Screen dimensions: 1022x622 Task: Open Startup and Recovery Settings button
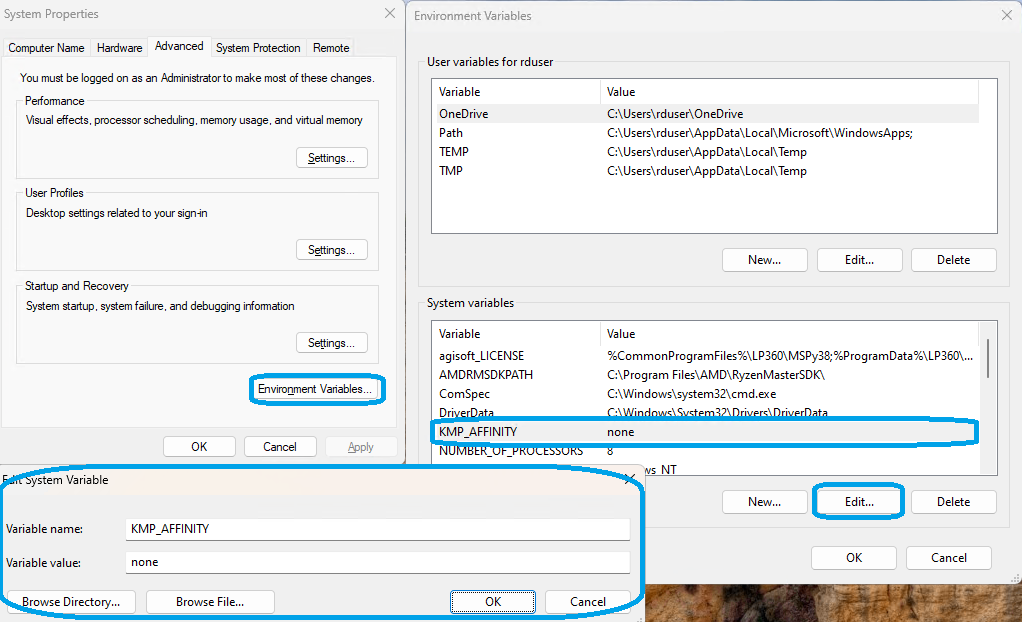(x=332, y=343)
